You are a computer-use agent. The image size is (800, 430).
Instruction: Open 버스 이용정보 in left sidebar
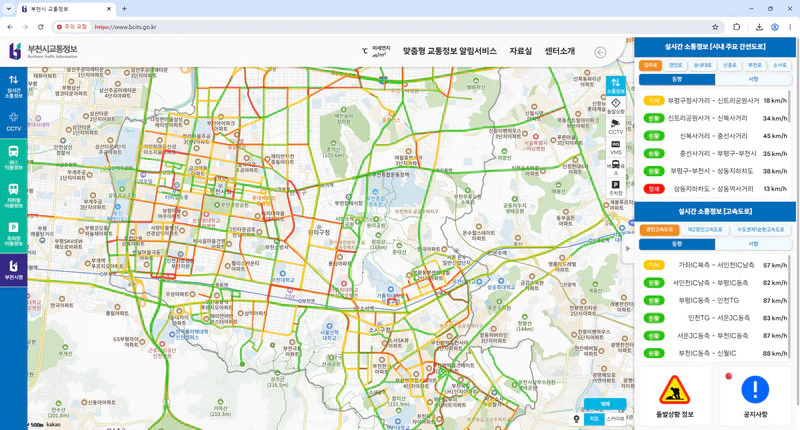coord(14,158)
